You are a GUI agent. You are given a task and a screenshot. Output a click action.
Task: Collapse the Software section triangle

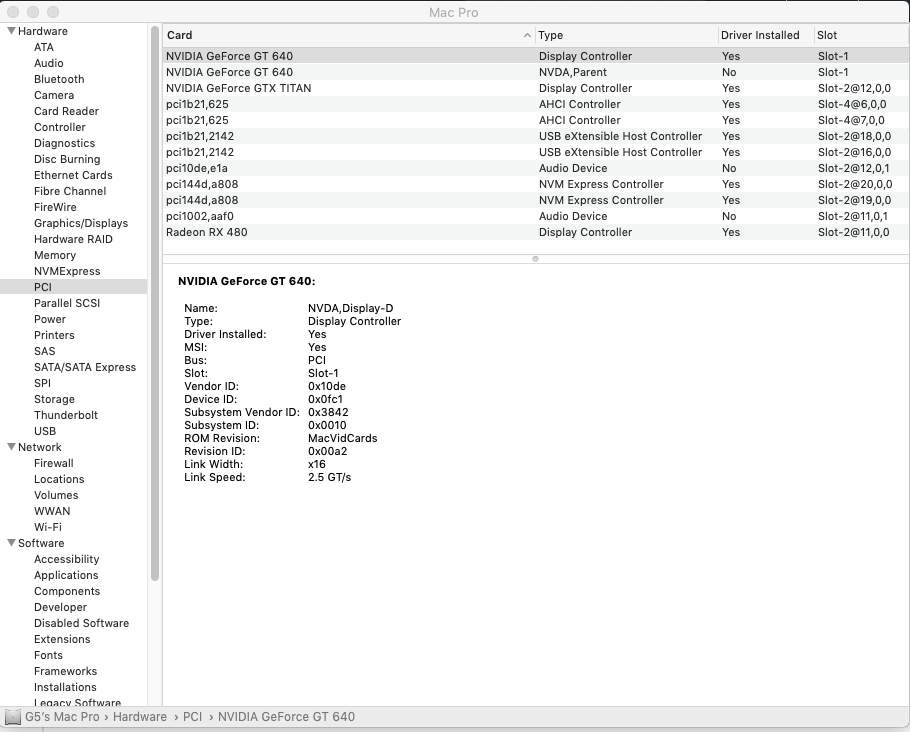pyautogui.click(x=11, y=543)
